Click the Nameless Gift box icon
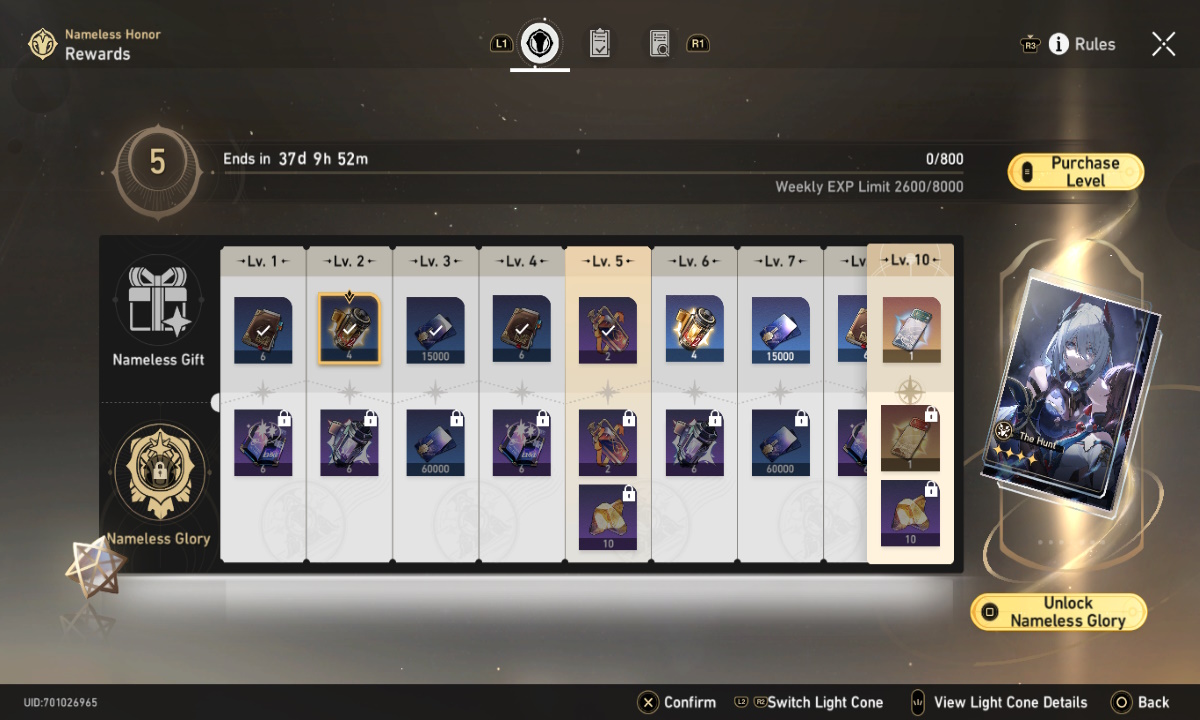 (160, 300)
